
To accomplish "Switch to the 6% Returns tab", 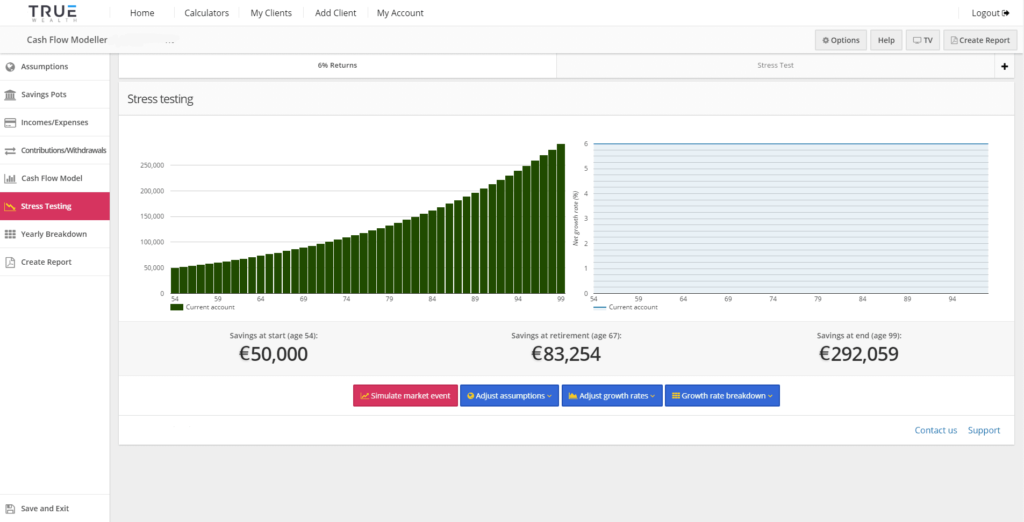I will click(338, 66).
